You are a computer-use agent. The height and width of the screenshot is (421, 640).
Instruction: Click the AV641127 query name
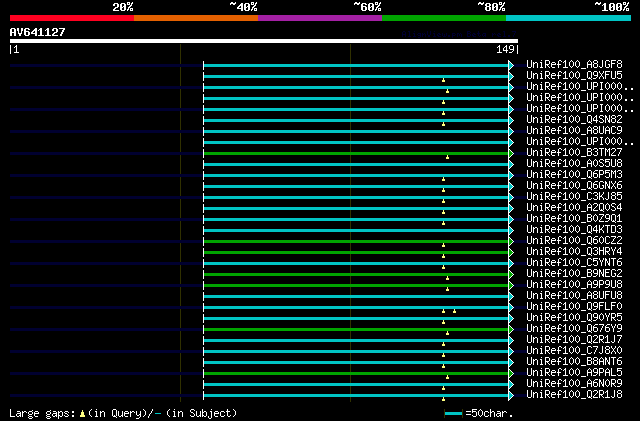tap(38, 32)
